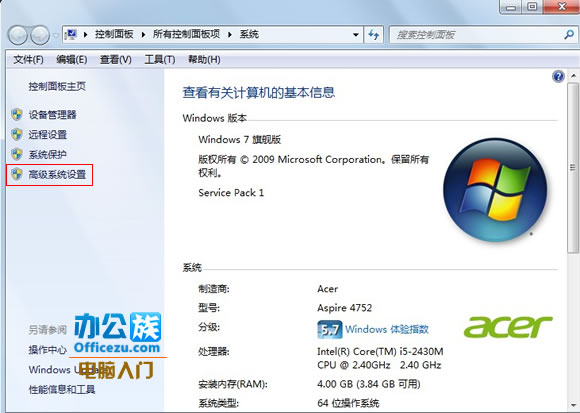The height and width of the screenshot is (413, 580).
Task: Click the Windows 7 旗舰版 text
Action: coord(240,140)
